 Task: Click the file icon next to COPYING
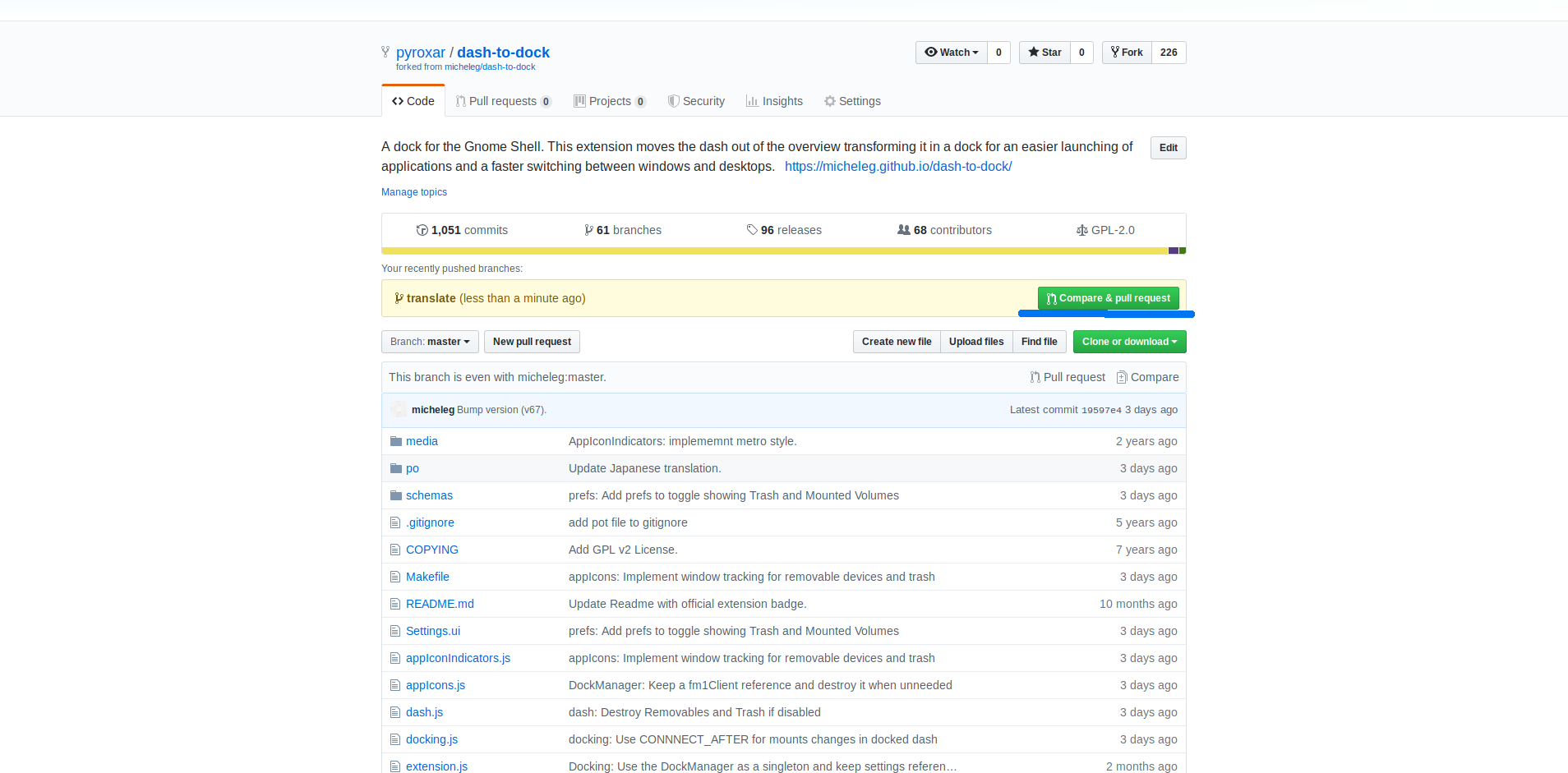395,550
